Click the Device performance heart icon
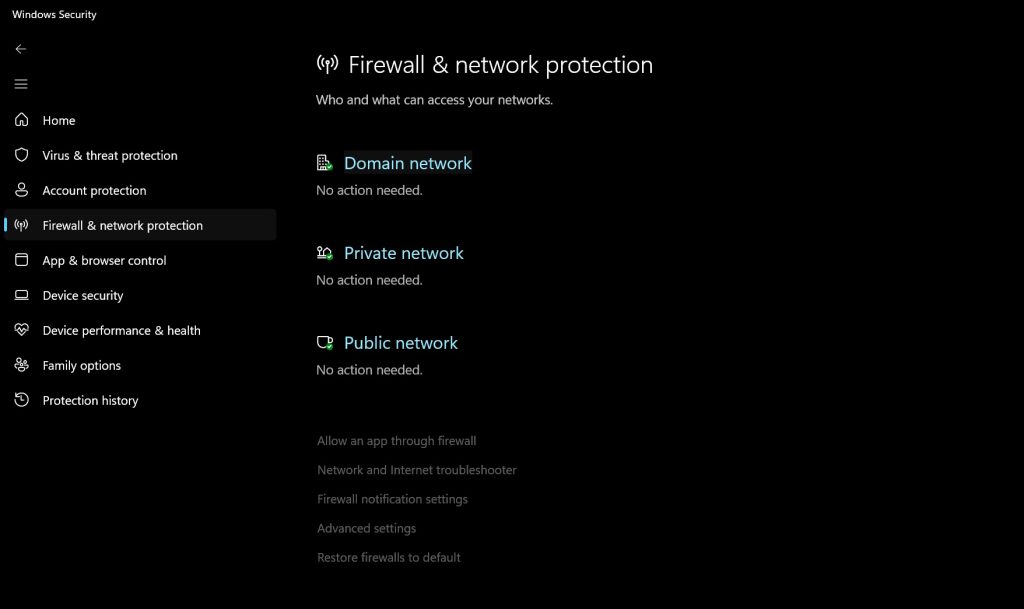The width and height of the screenshot is (1024, 609). tap(22, 330)
